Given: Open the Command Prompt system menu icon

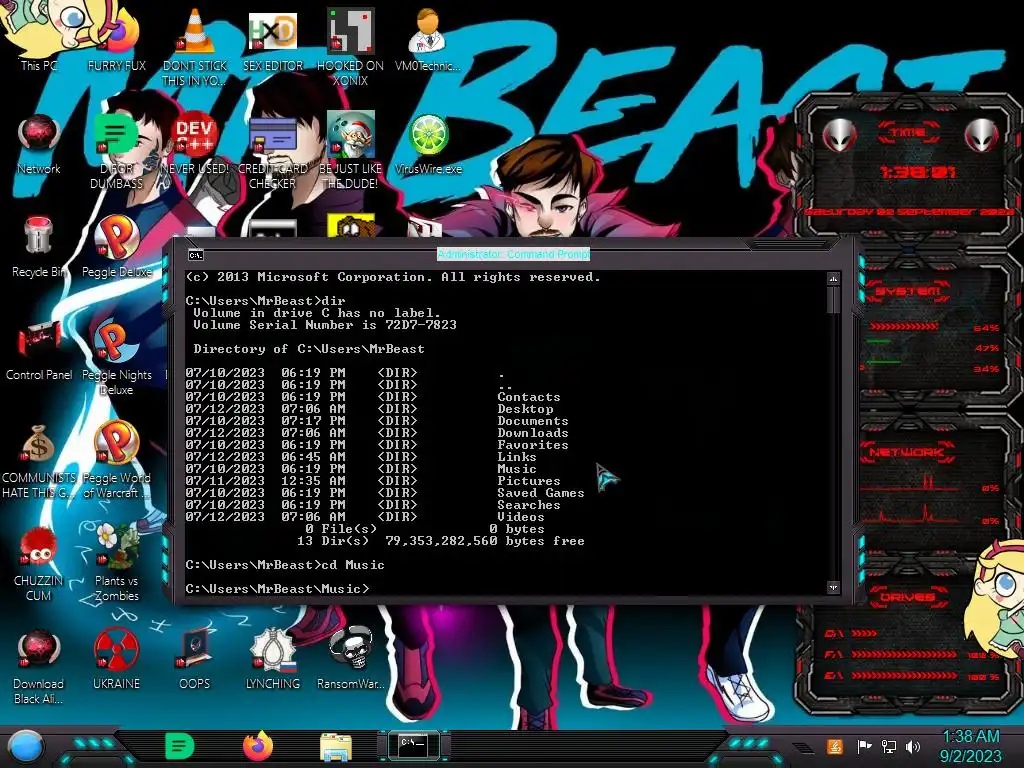Looking at the screenshot, I should click(x=195, y=255).
